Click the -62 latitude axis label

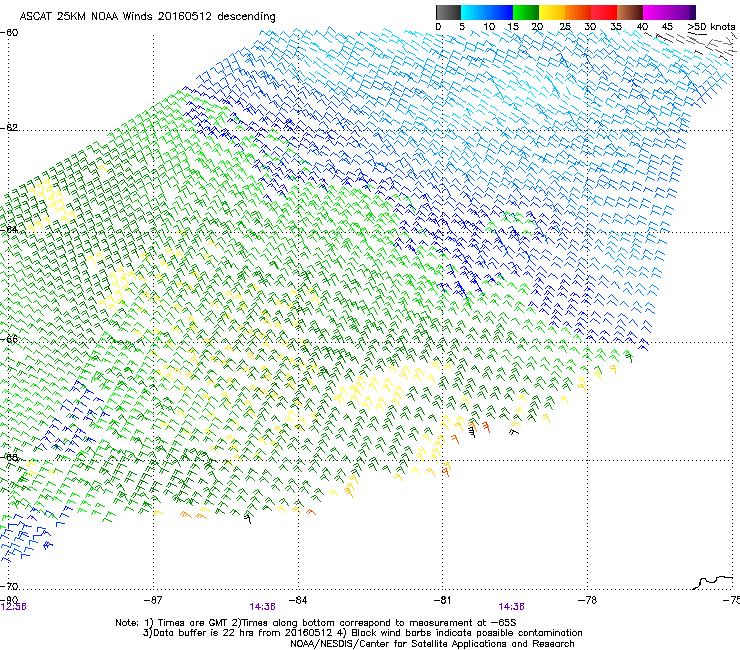coord(9,128)
